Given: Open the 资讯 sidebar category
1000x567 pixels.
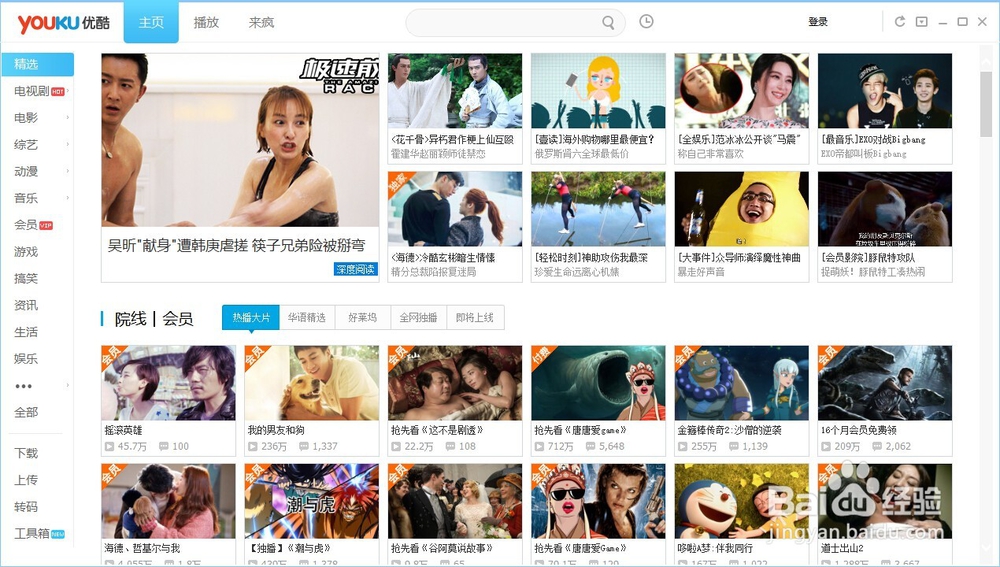Looking at the screenshot, I should pos(26,305).
